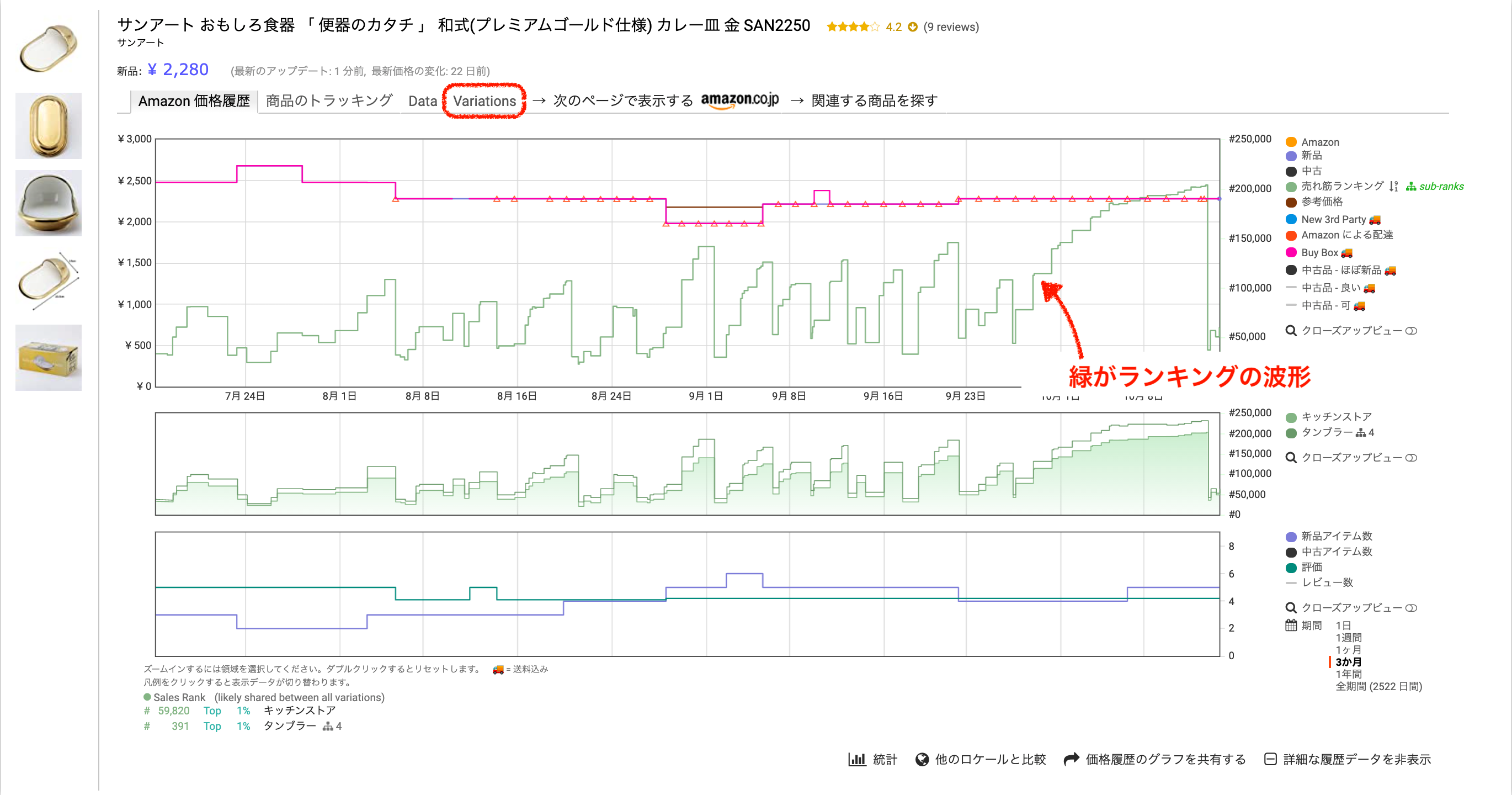Screen dimensions: 1512x795
Task: Click 関連する商品を探す link
Action: click(874, 101)
